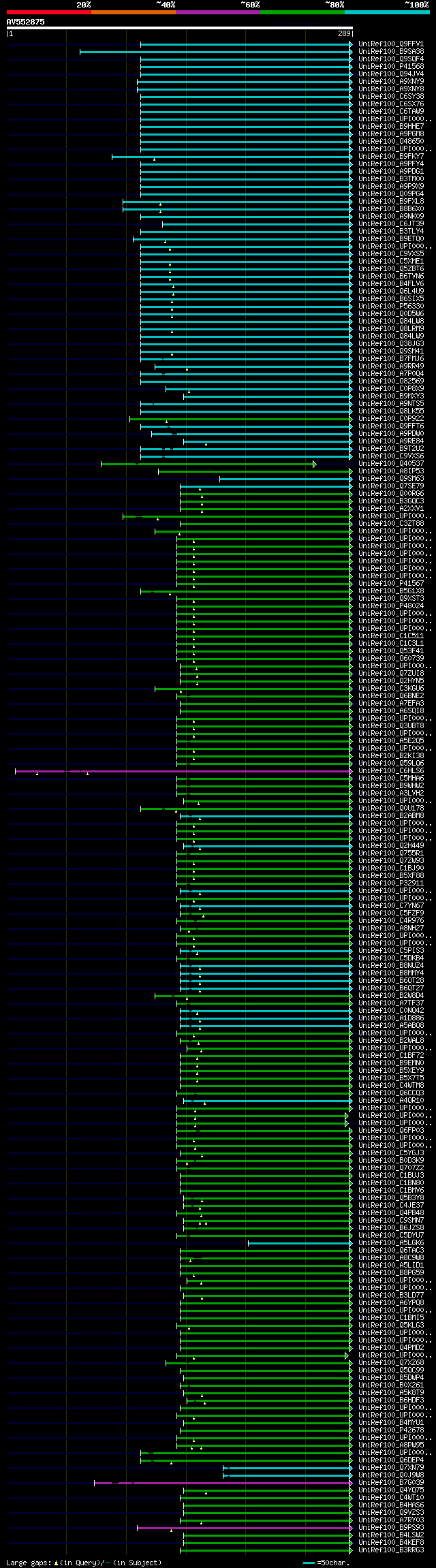Click the UniRef100_Q5ZBT6 label
Viewport: 436px width, 1568px height.
(x=391, y=269)
